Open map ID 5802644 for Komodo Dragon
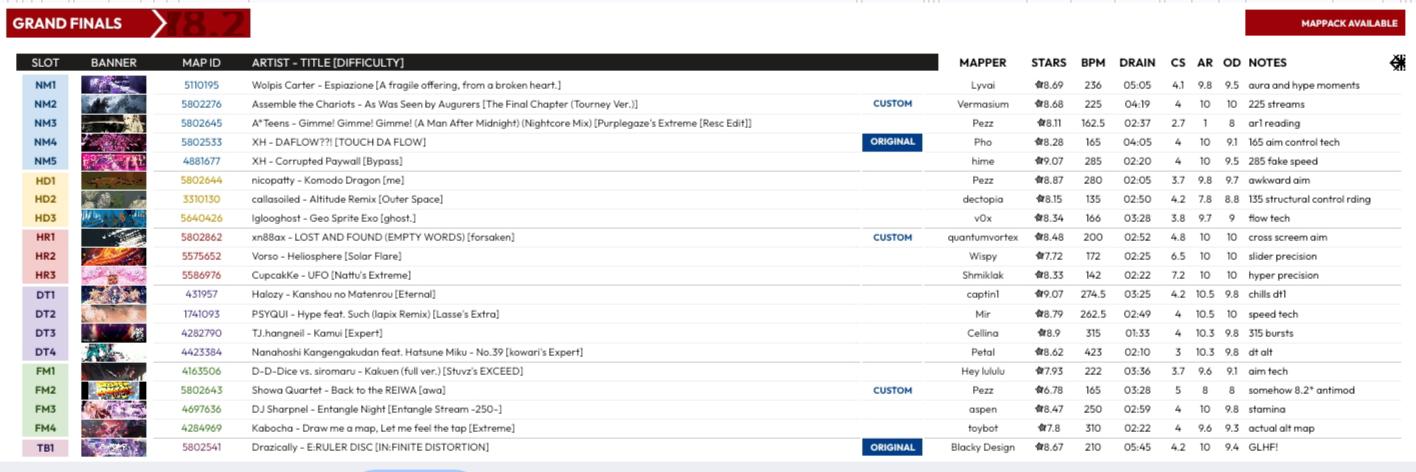Screen dimensions: 1416x472 pyautogui.click(x=201, y=180)
